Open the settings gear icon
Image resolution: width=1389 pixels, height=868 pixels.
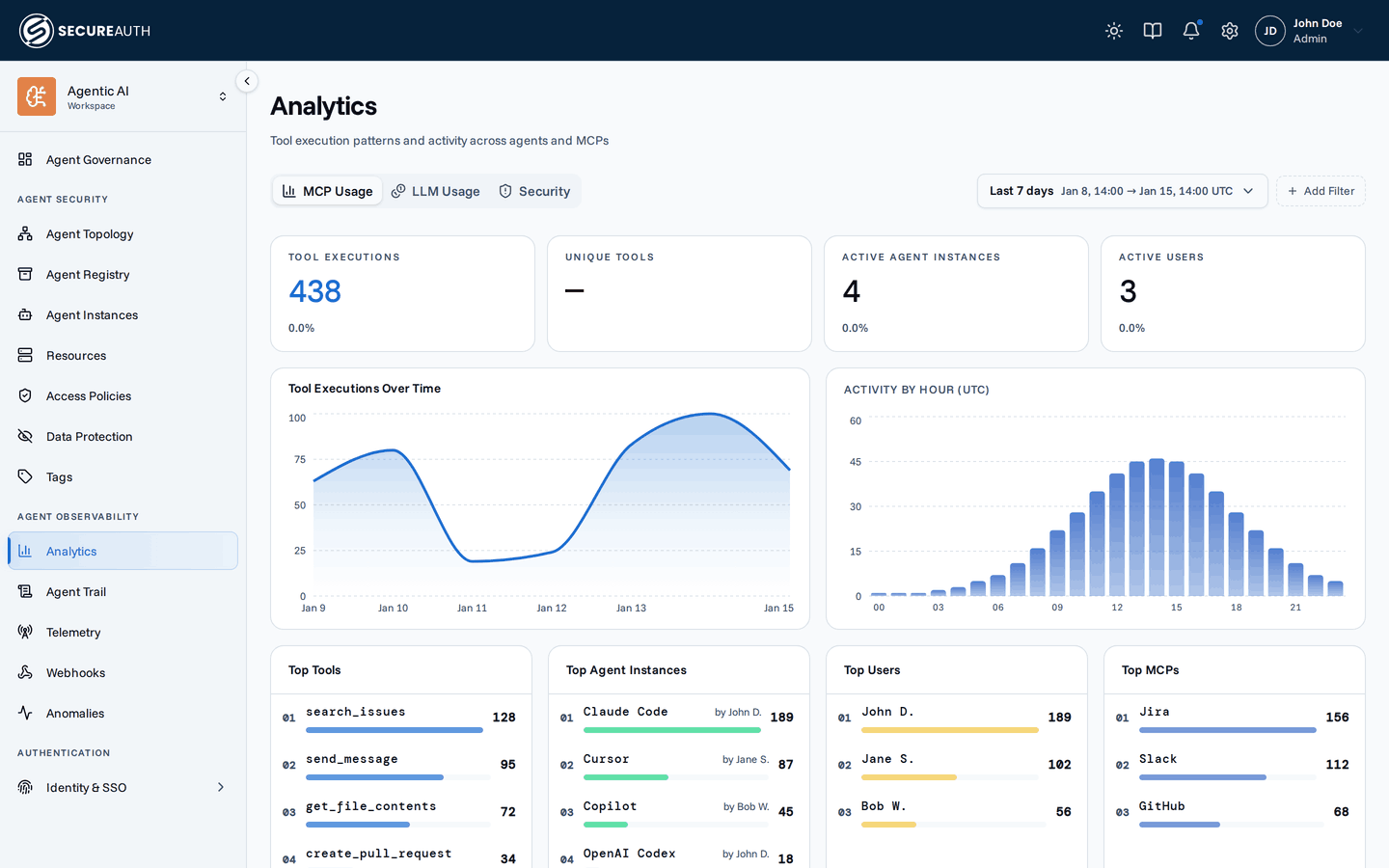click(x=1230, y=31)
